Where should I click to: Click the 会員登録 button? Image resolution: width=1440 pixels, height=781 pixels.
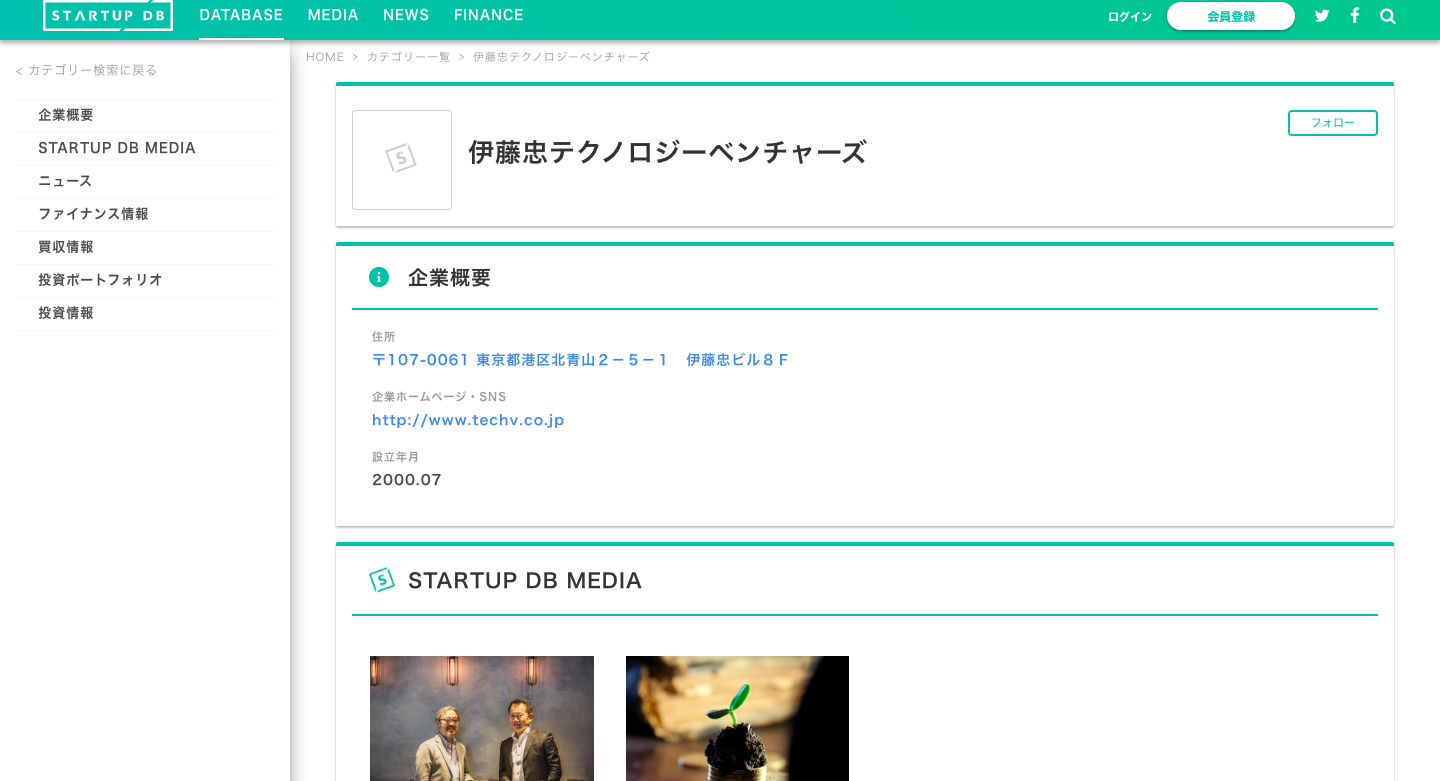coord(1231,16)
